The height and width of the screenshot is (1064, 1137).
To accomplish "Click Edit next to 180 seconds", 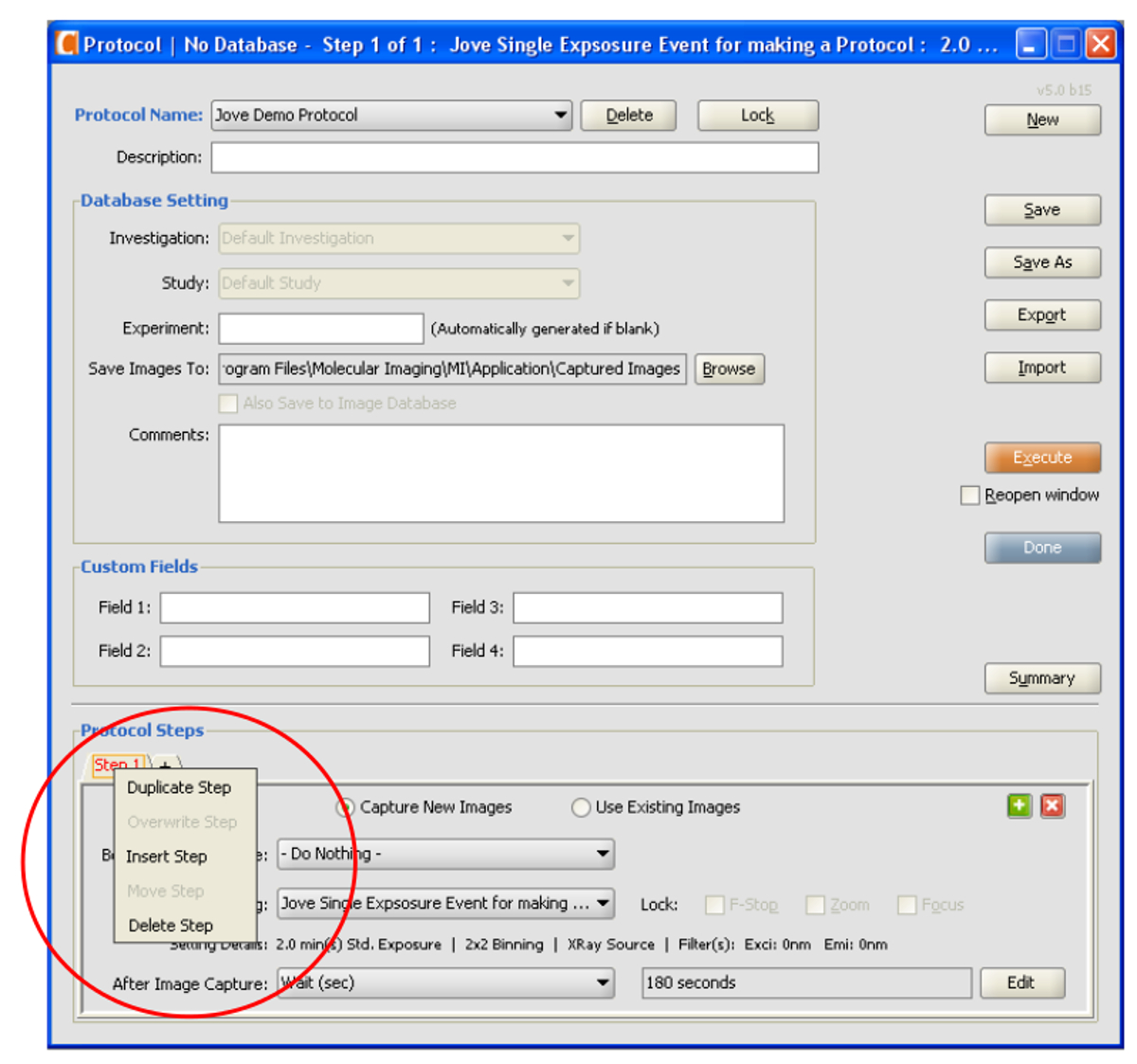I will (x=1021, y=983).
